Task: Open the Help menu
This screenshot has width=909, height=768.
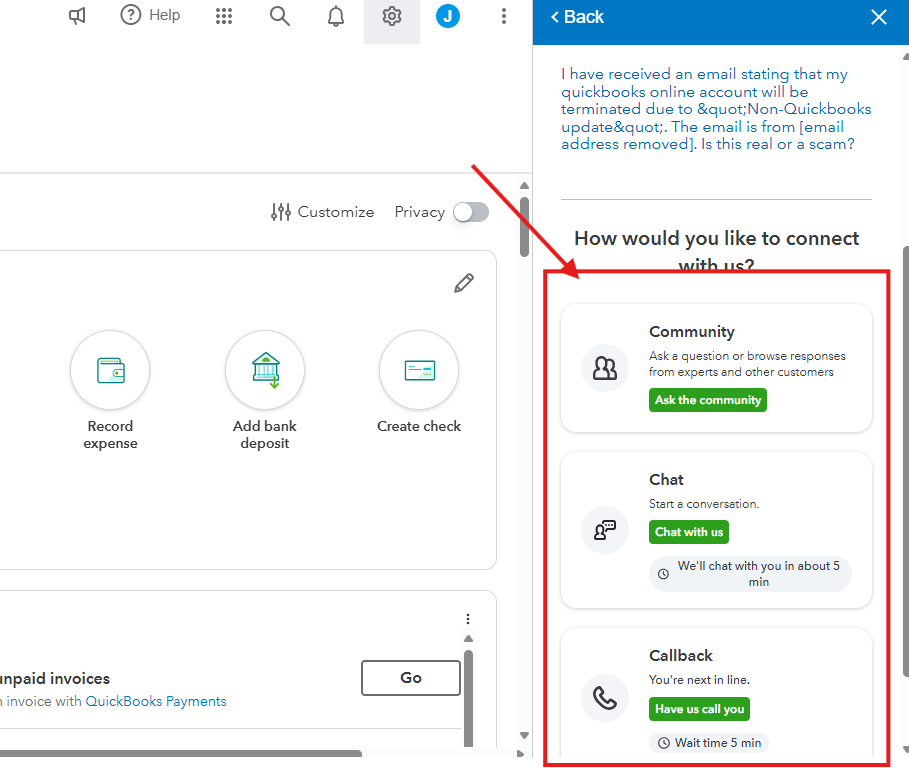Action: (x=150, y=15)
